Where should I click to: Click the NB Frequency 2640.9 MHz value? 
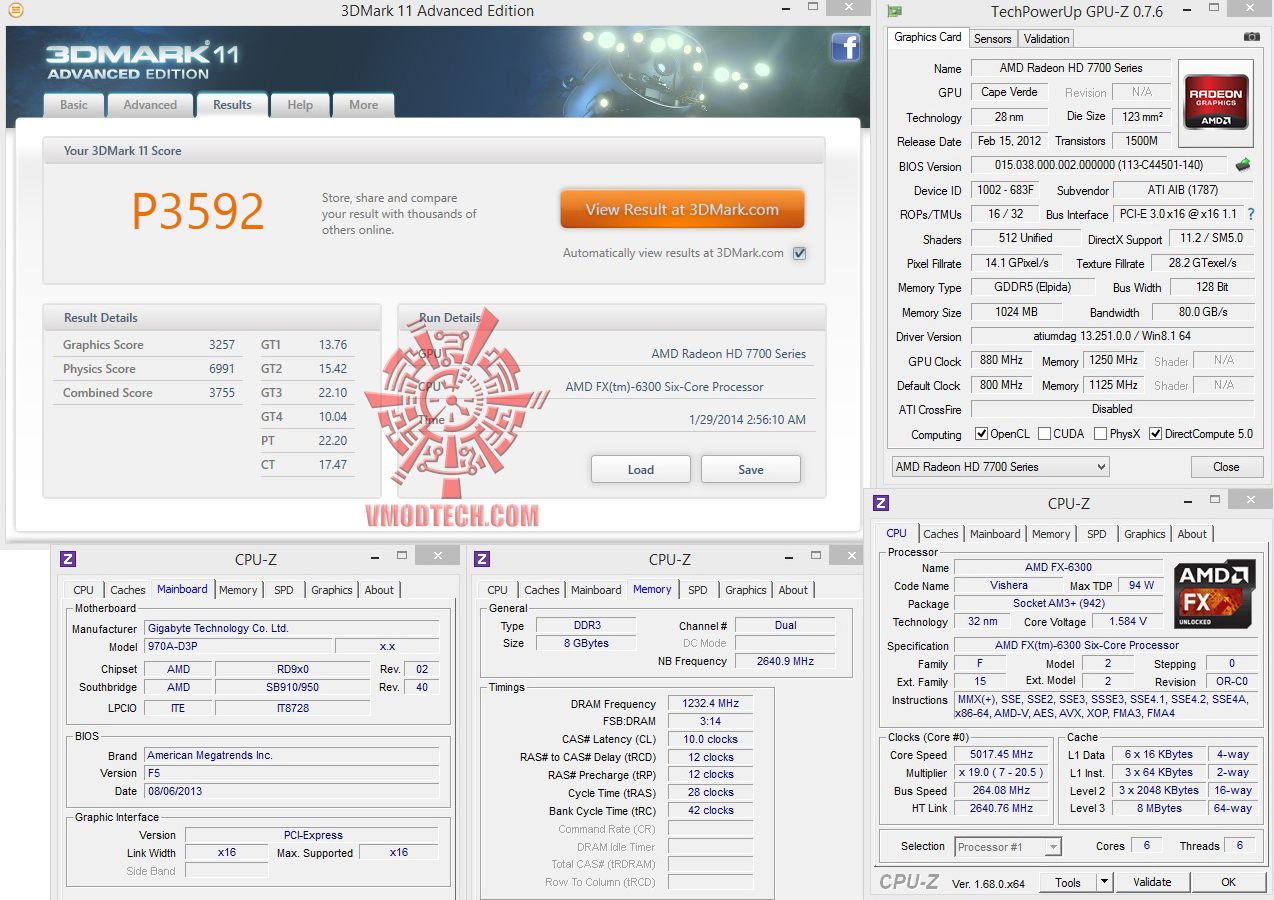[785, 661]
